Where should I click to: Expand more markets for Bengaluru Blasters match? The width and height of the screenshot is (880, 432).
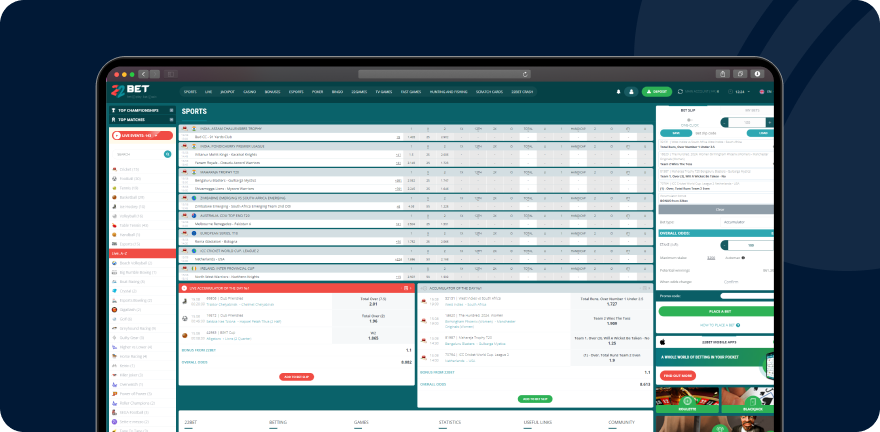pos(398,181)
